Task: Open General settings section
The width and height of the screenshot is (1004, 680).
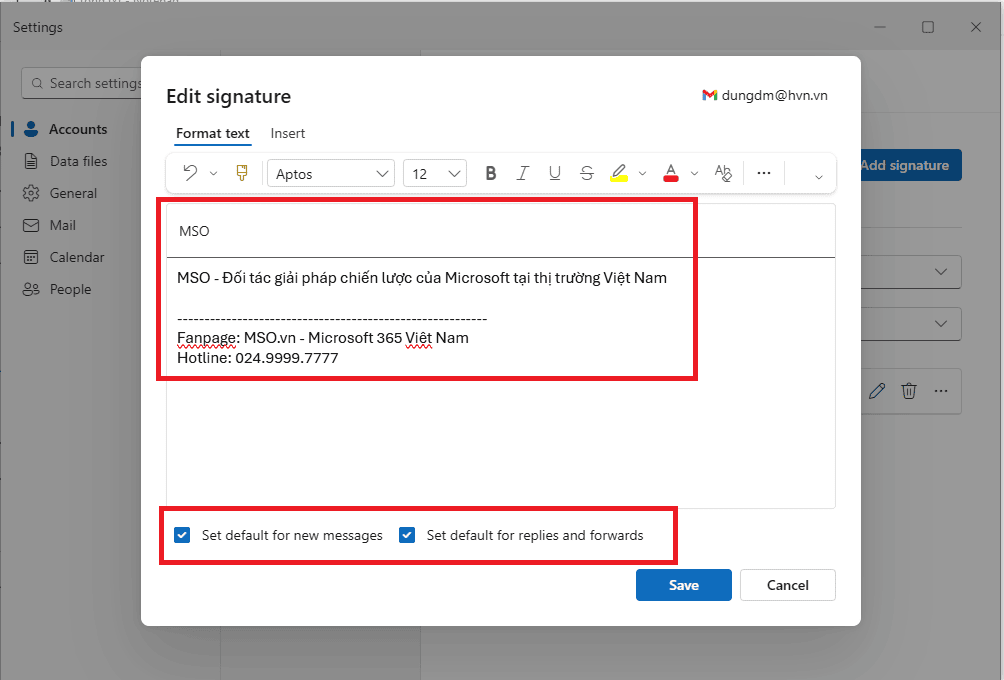Action: [77, 193]
